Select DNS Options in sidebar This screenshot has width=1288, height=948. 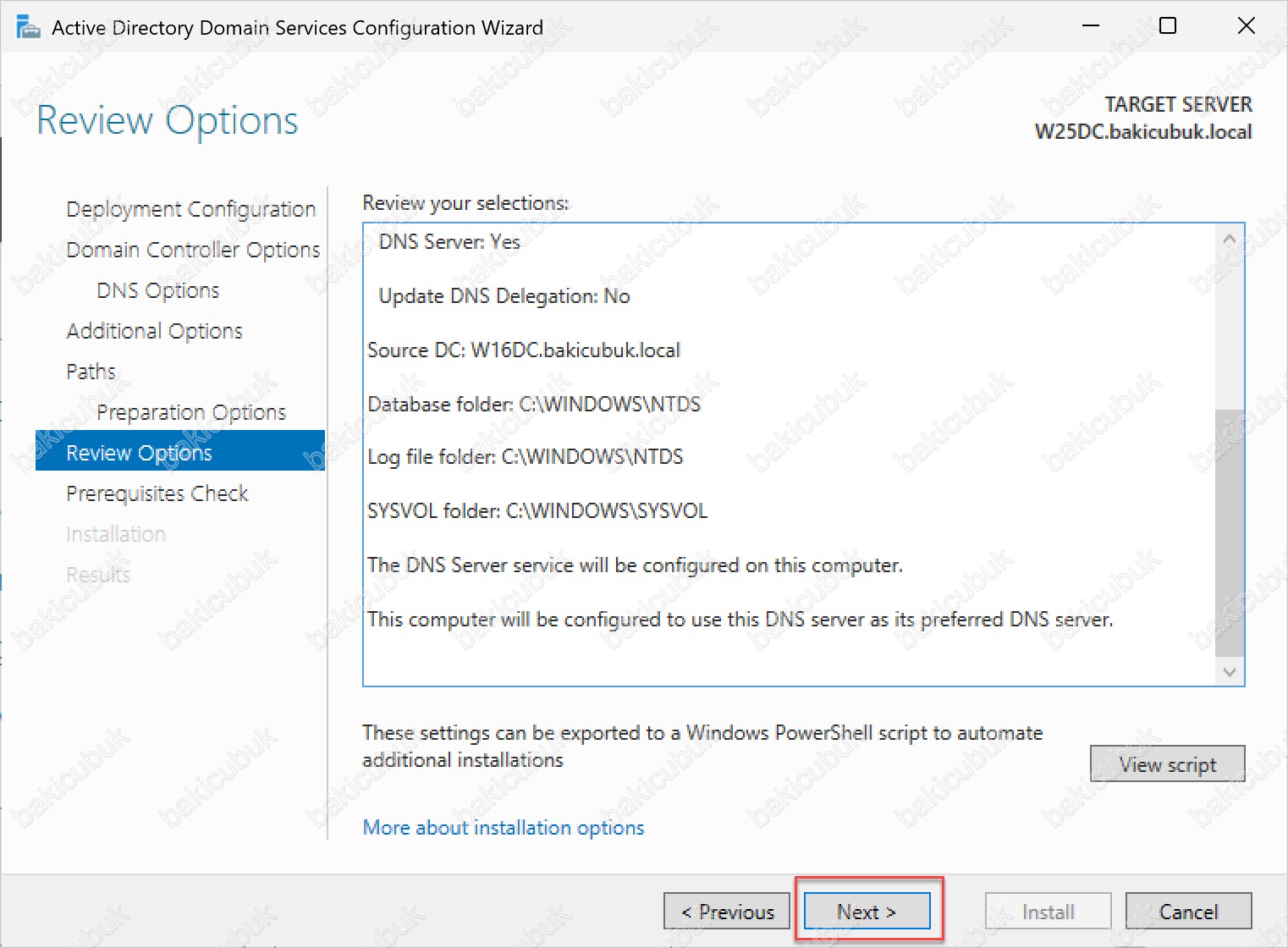[158, 290]
